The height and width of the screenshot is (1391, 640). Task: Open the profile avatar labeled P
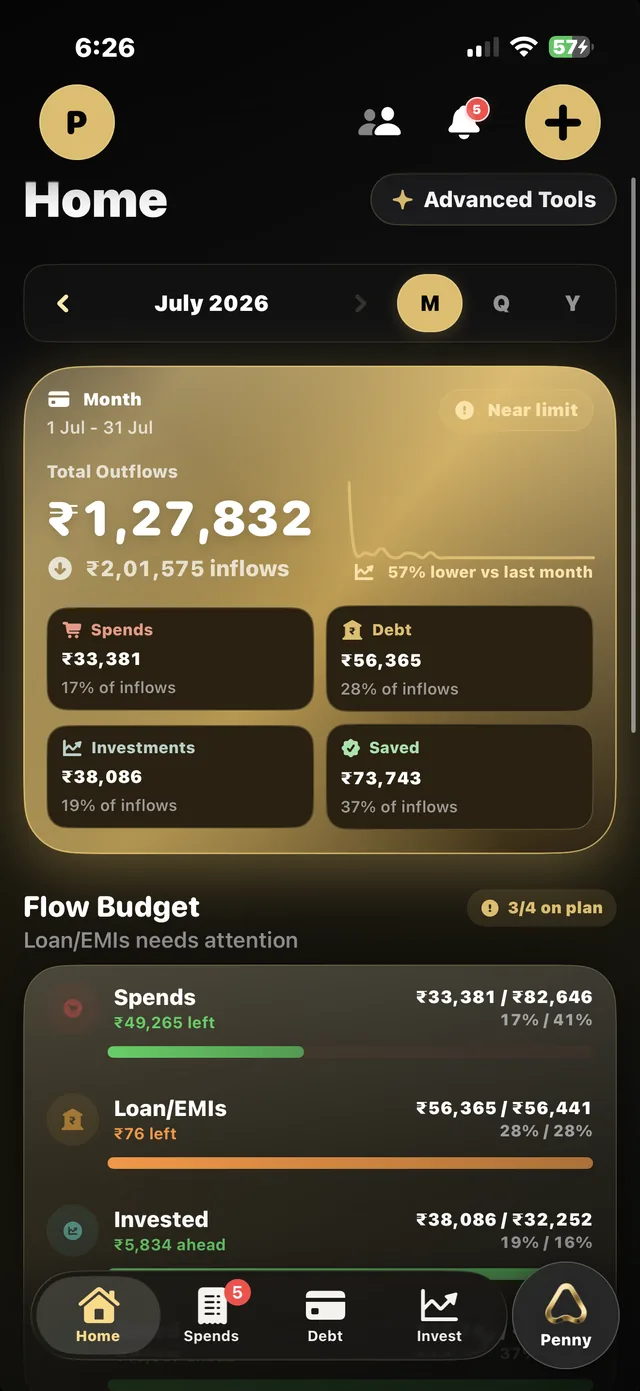[77, 123]
